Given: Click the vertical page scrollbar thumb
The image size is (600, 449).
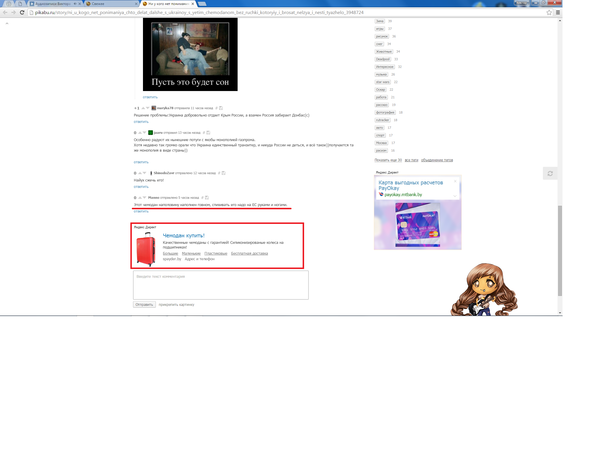Looking at the screenshot, I should tap(560, 251).
